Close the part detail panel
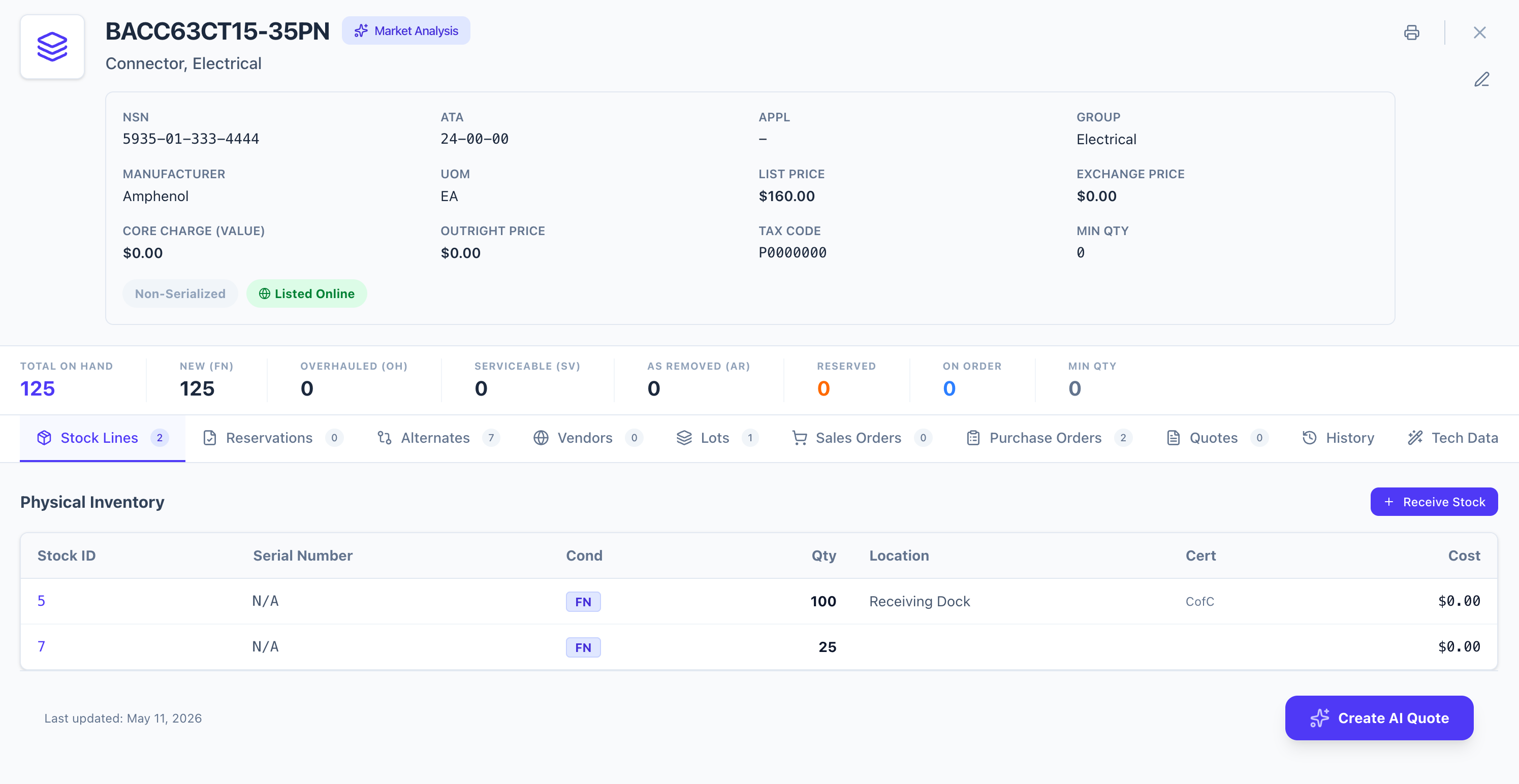The width and height of the screenshot is (1519, 784). click(x=1479, y=32)
